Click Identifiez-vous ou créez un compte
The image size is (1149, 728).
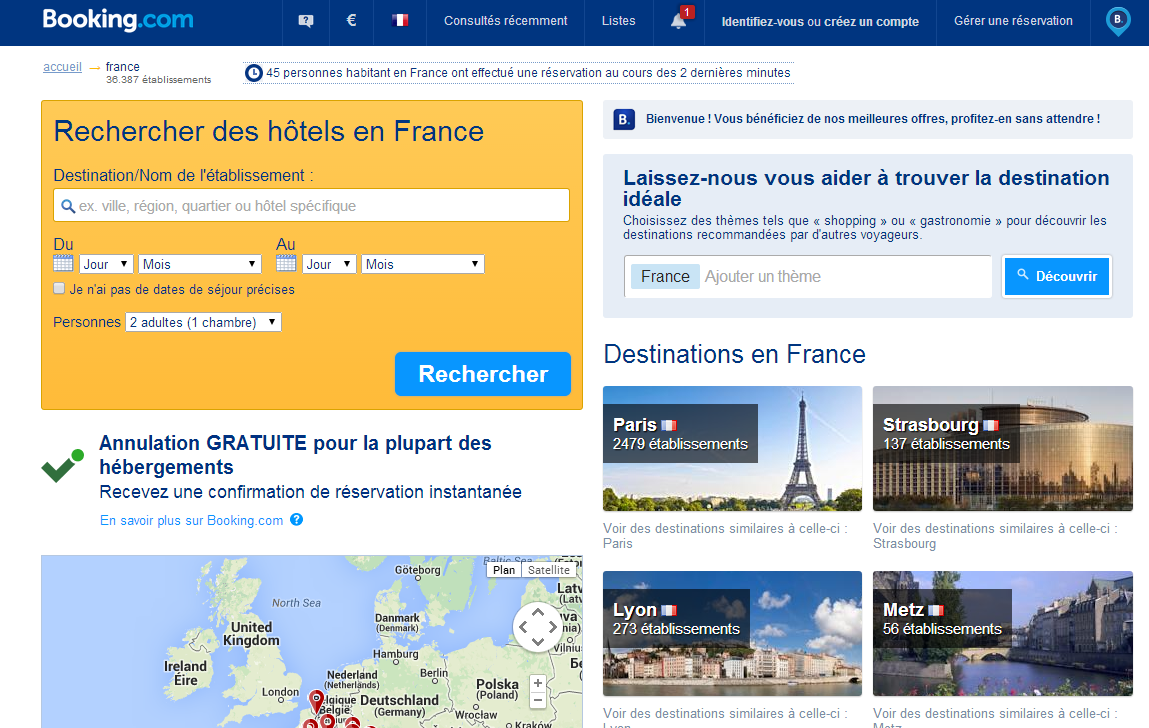pos(820,22)
